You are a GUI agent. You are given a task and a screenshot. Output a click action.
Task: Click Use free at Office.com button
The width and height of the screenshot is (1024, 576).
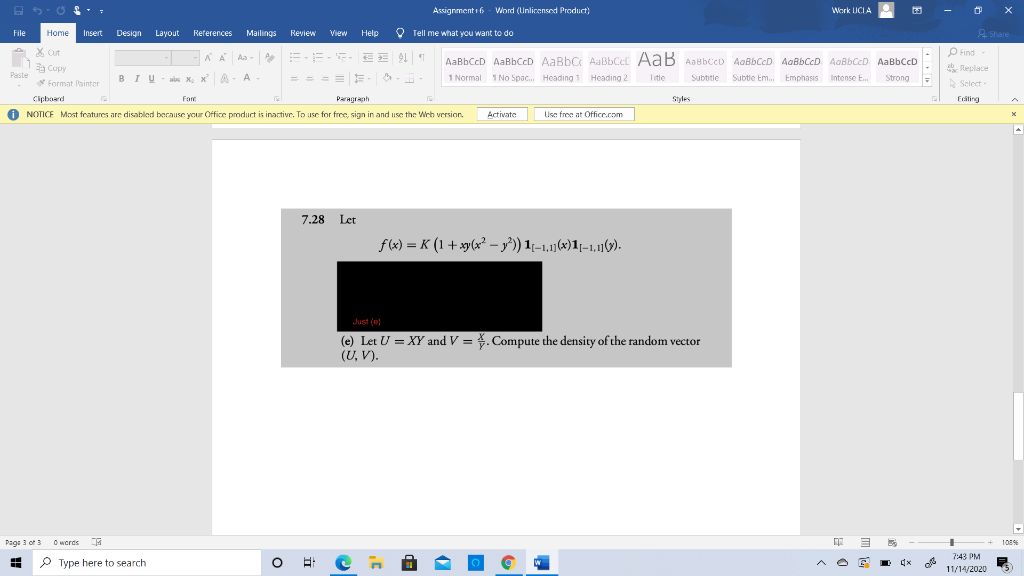coord(584,114)
